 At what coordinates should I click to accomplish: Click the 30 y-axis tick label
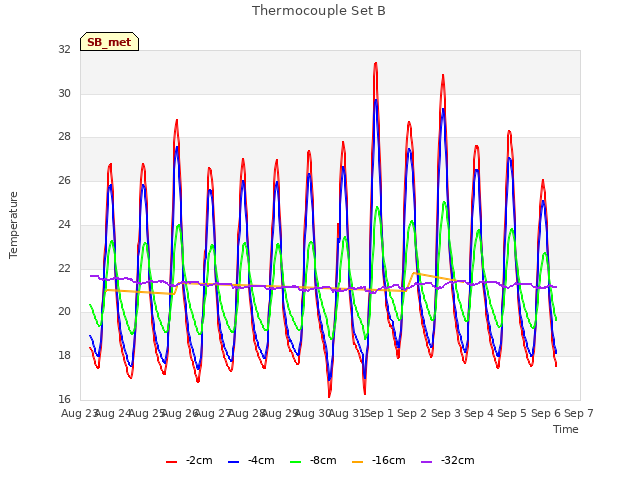click(64, 93)
